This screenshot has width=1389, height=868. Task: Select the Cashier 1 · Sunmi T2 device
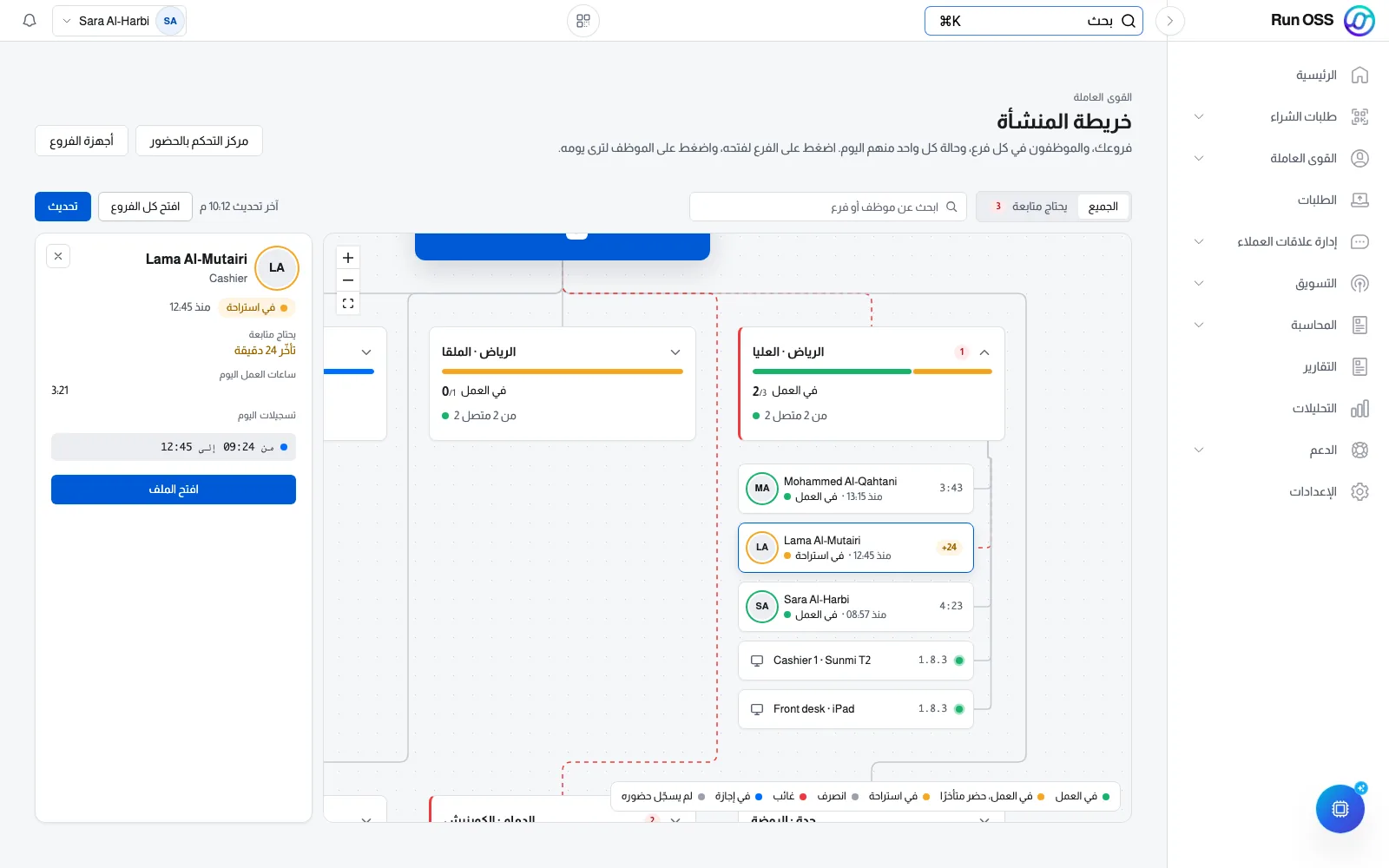856,661
